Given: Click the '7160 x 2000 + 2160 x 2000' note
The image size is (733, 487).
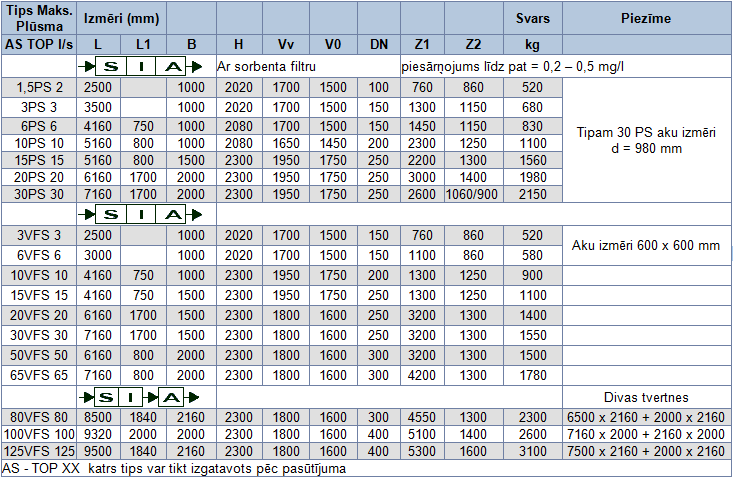Looking at the screenshot, I should pos(646,434).
